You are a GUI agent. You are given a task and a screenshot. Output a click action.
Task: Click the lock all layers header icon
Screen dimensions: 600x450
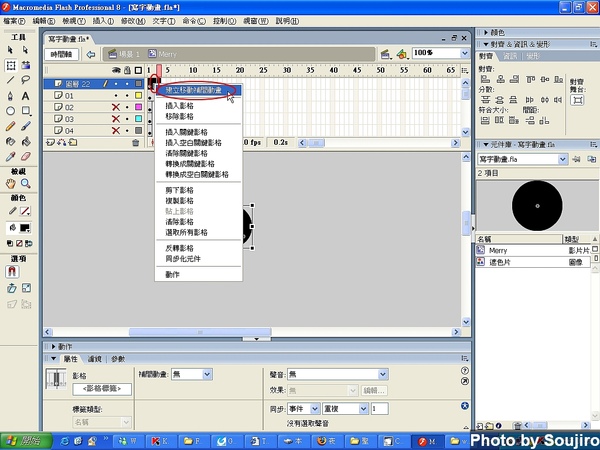pos(127,70)
